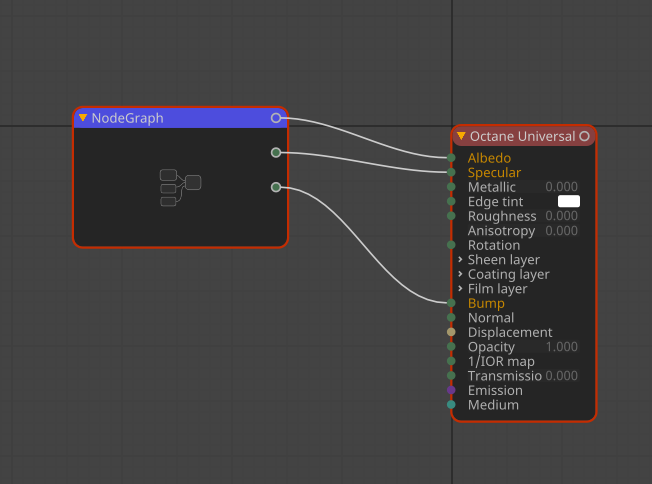Click the Normal input pin
652x484 pixels.
coord(451,317)
